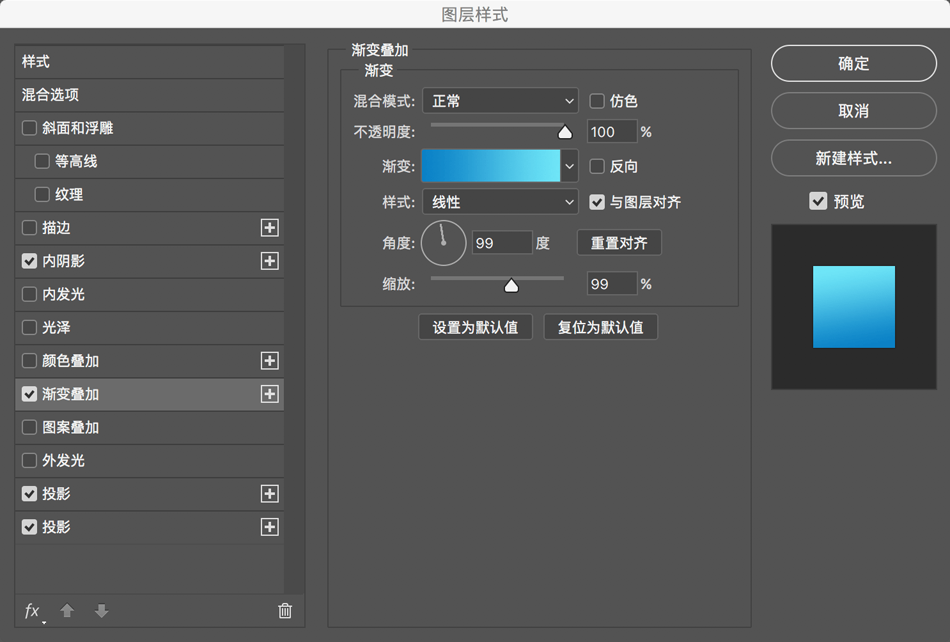Toggle the 反向 reverse checkbox
This screenshot has width=950, height=642.
pyautogui.click(x=597, y=167)
